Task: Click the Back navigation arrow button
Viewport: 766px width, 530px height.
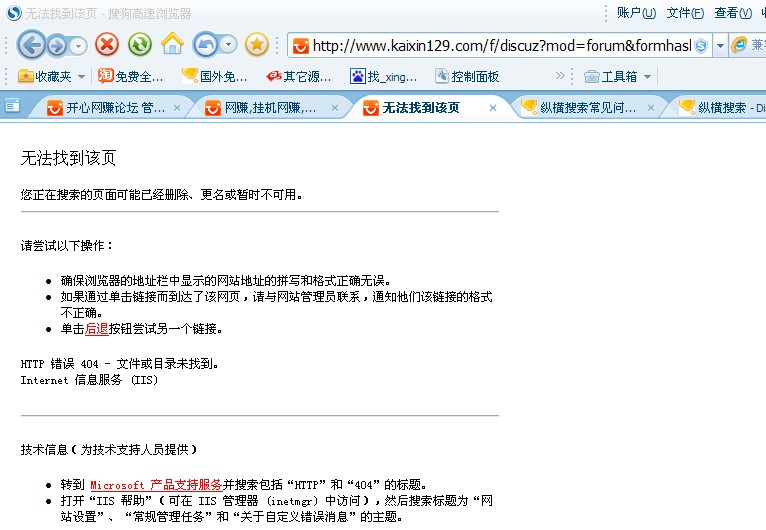Action: (32, 45)
